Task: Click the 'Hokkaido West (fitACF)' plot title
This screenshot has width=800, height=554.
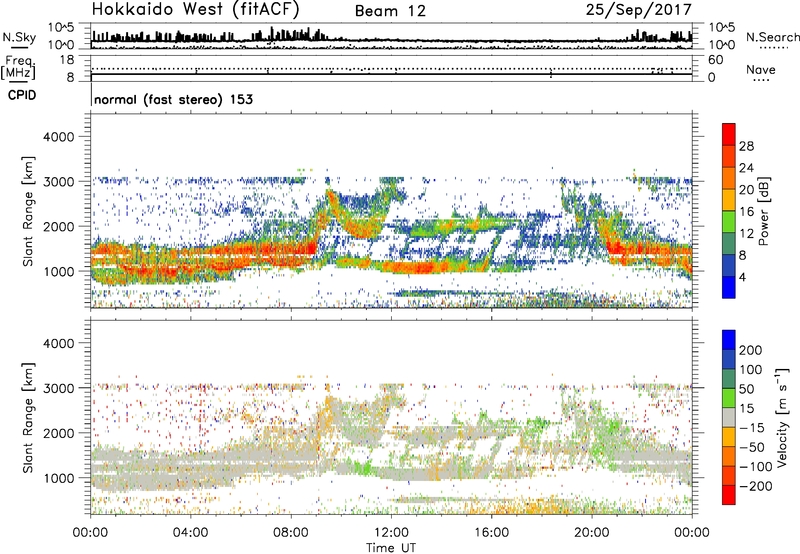Action: (x=196, y=10)
